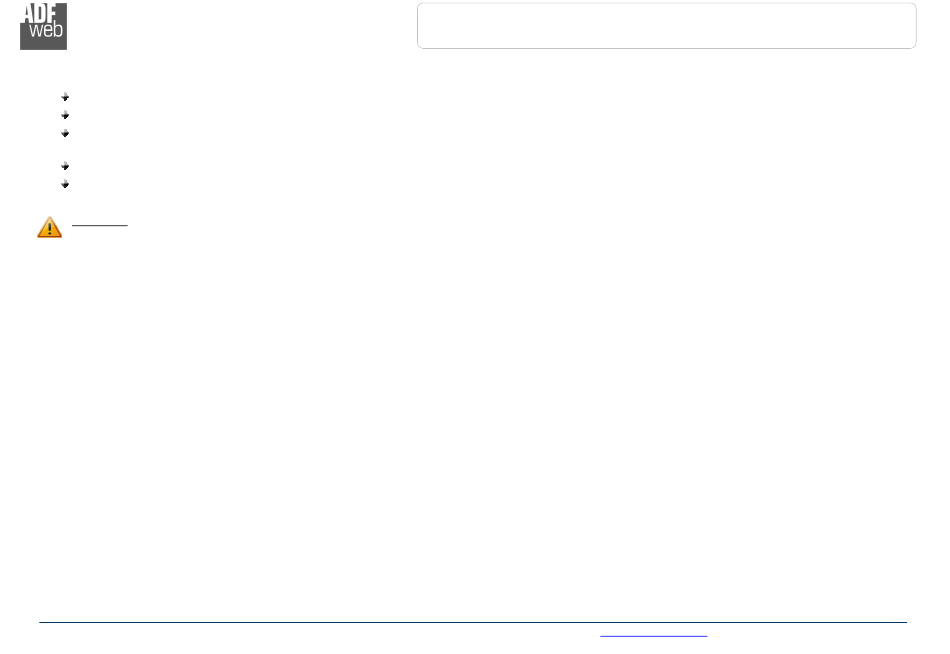
Task: Select the second arrow bullet icon
Action: [x=65, y=115]
